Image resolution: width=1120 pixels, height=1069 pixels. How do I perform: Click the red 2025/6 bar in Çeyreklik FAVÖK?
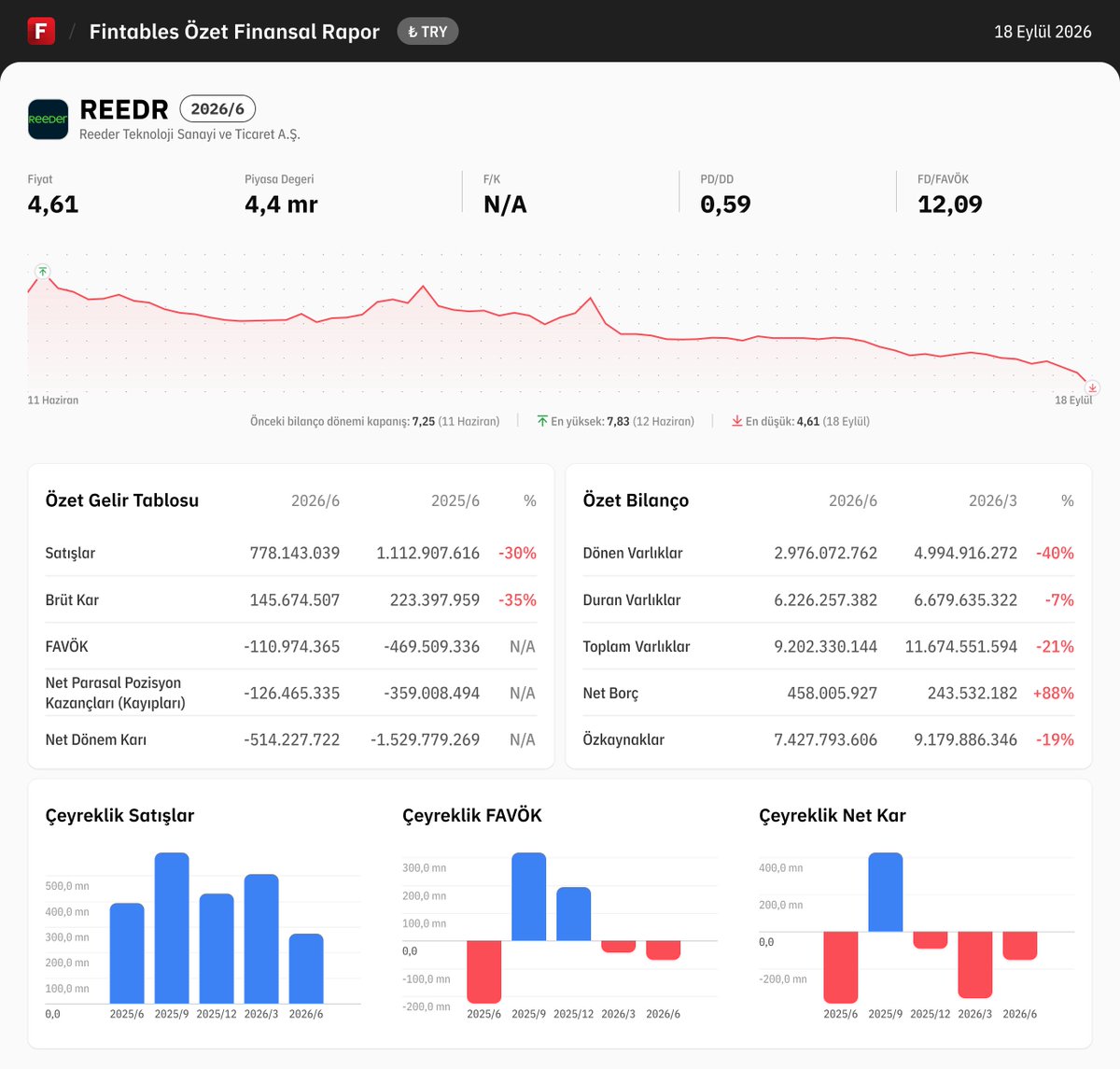484,972
